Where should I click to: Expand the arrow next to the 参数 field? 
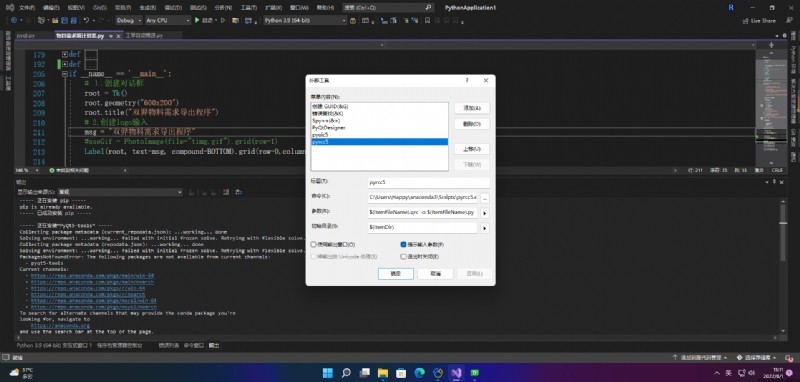pos(485,213)
